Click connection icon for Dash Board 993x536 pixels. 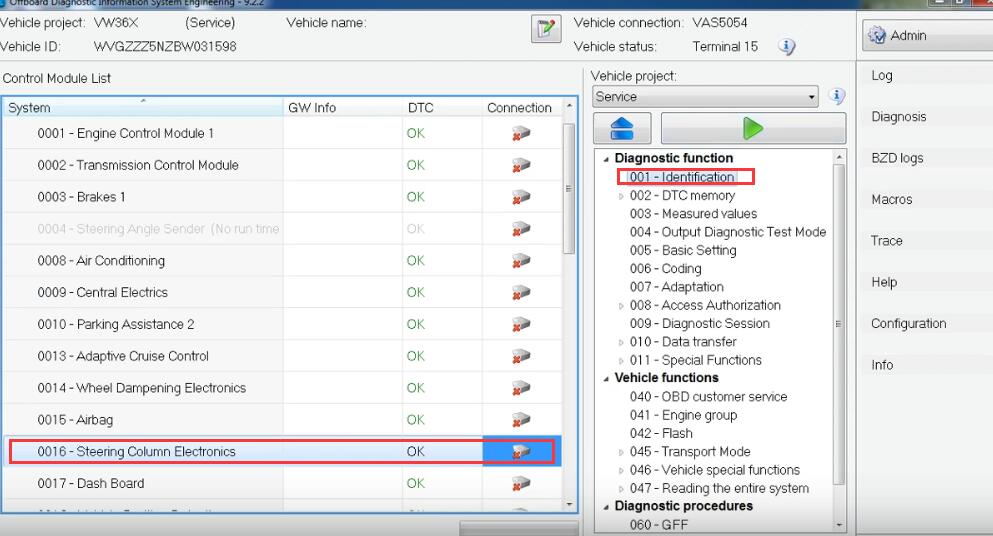point(521,483)
